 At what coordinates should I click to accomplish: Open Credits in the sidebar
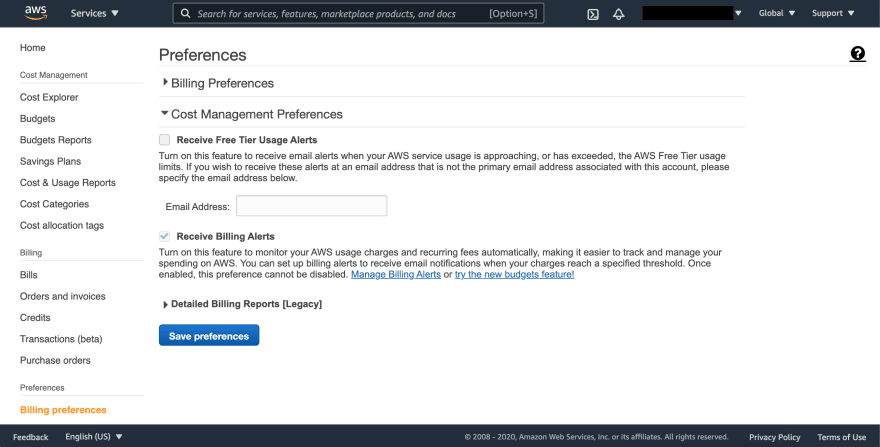[35, 317]
